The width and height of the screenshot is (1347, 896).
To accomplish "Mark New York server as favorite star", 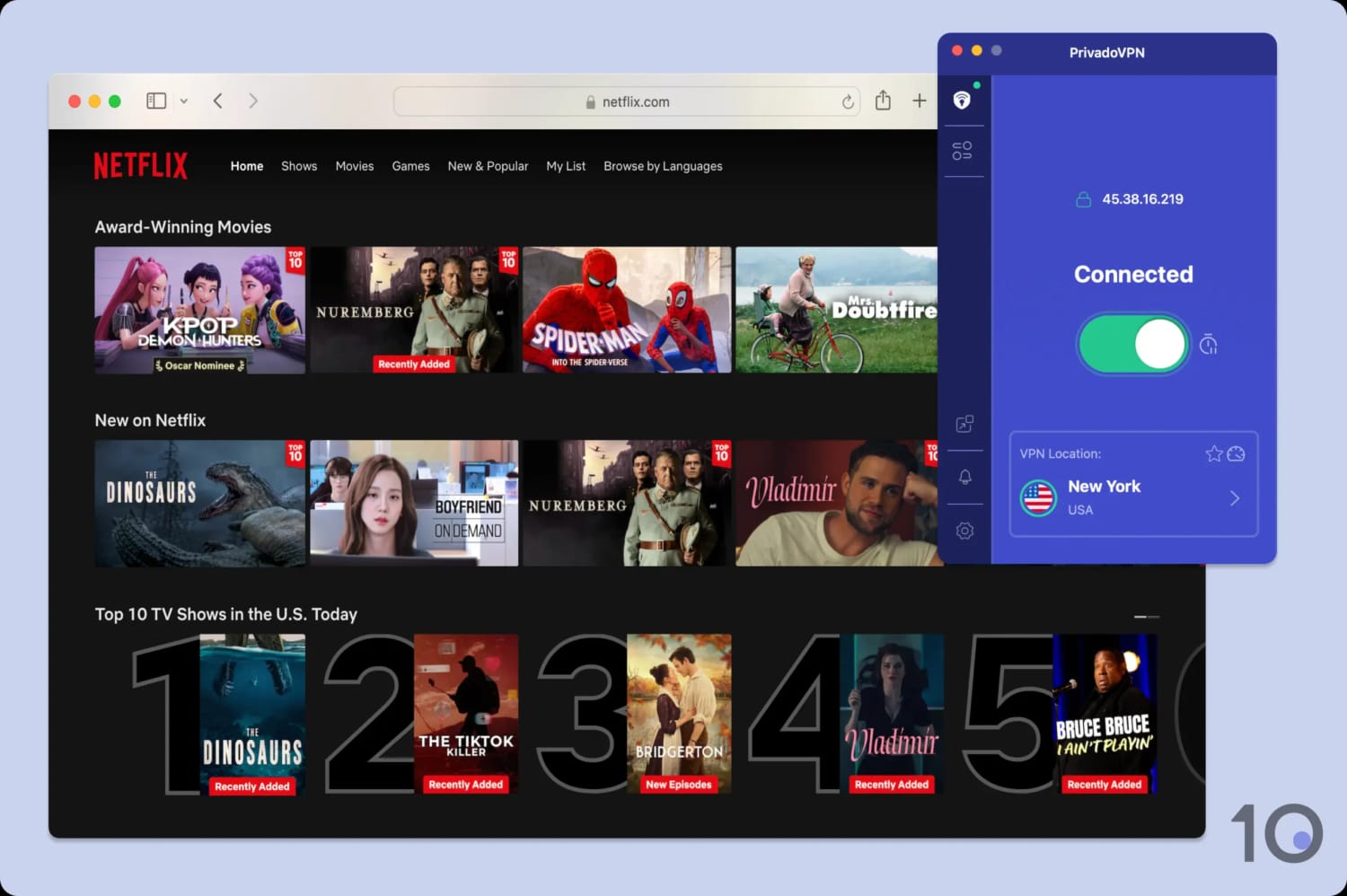I will click(1214, 454).
